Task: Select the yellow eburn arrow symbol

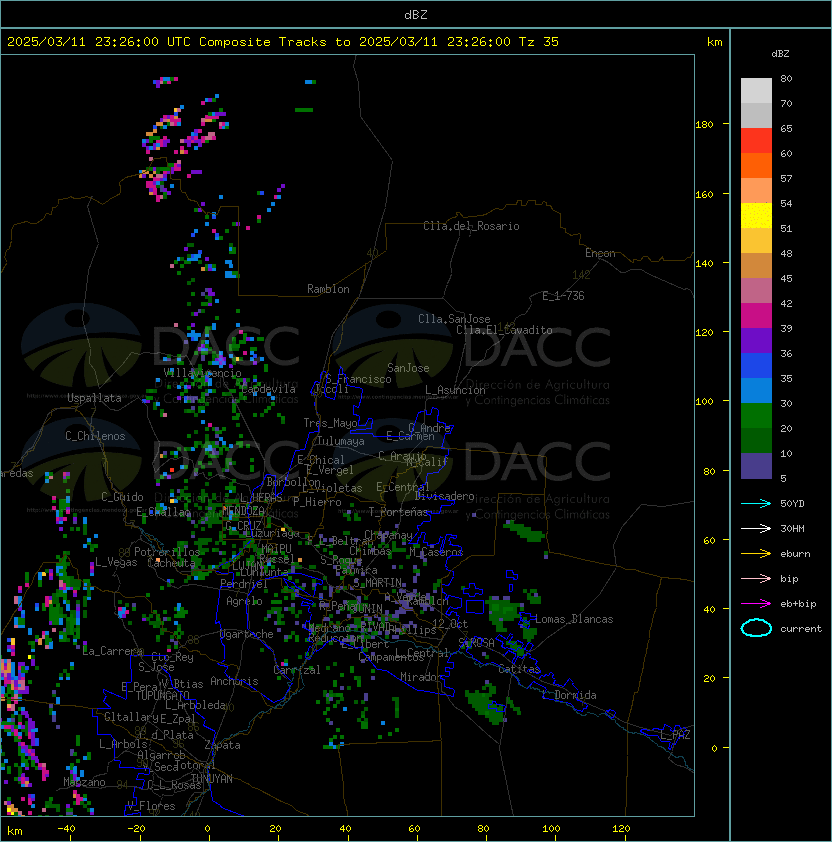Action: 756,554
